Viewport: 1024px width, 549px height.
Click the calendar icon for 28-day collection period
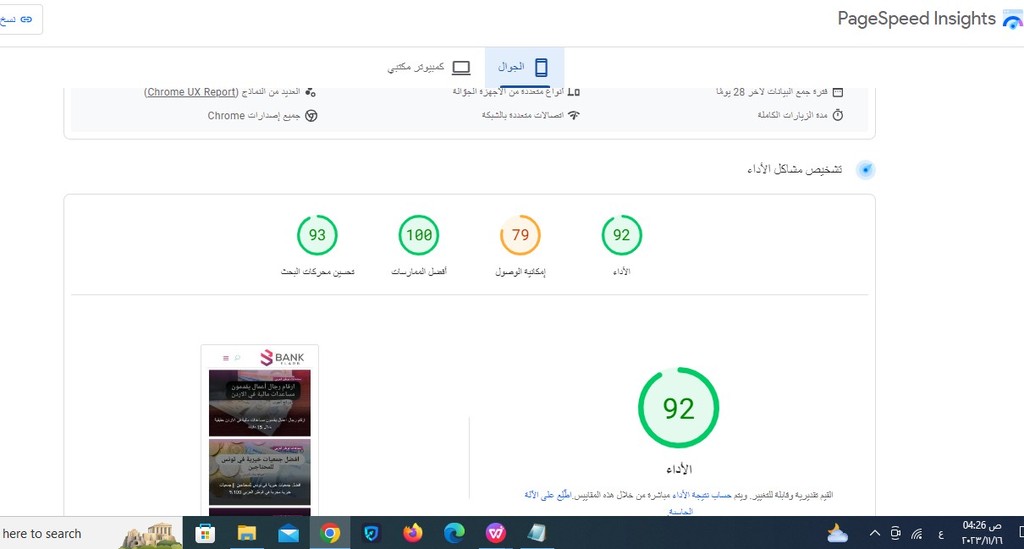[x=838, y=92]
